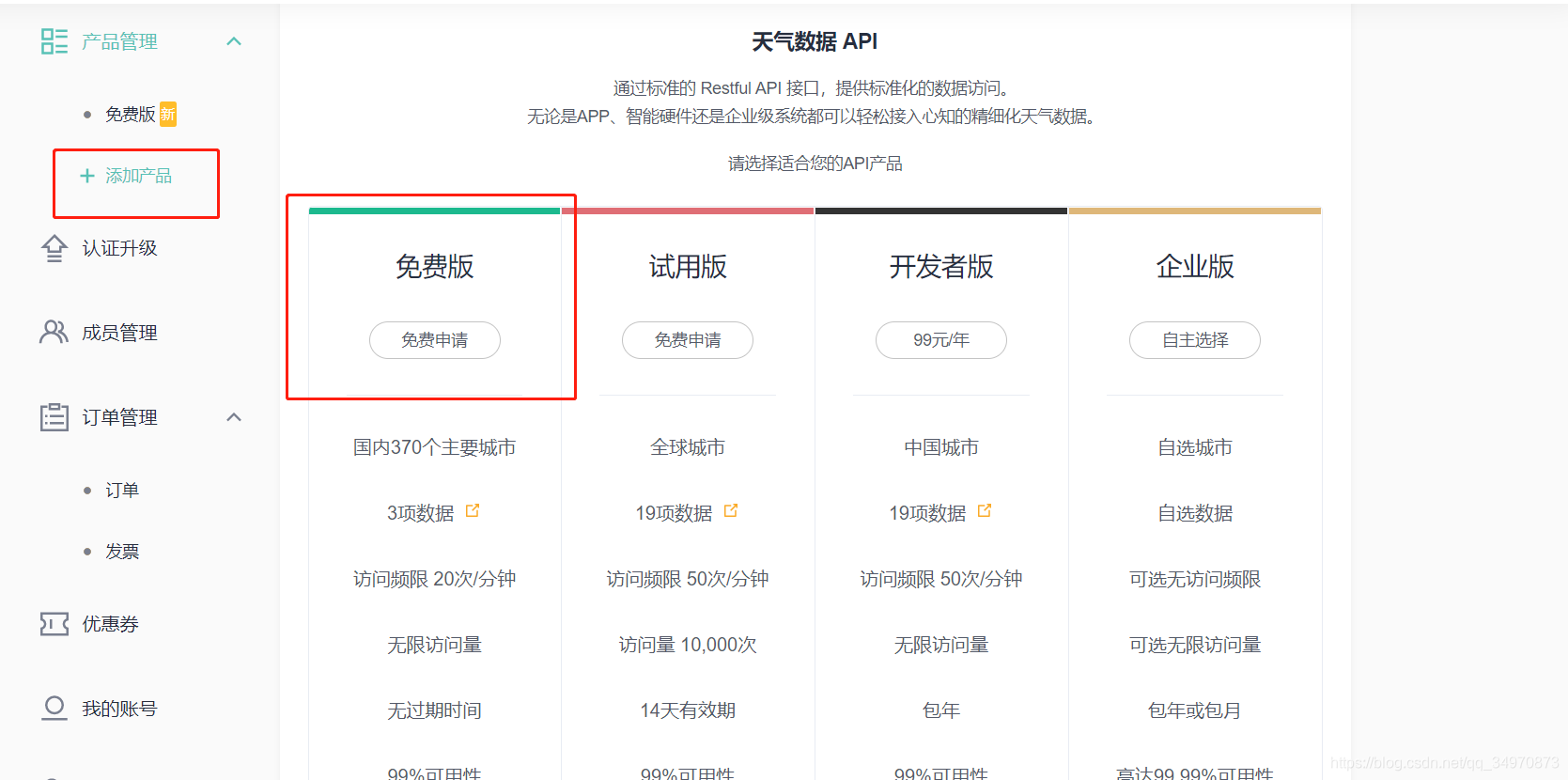Click 全球城市 text
1568x780 pixels.
pyautogui.click(x=688, y=447)
